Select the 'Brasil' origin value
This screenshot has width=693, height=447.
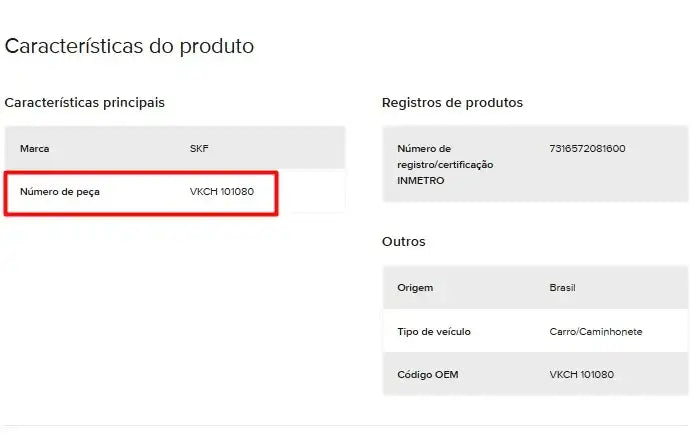(x=562, y=288)
